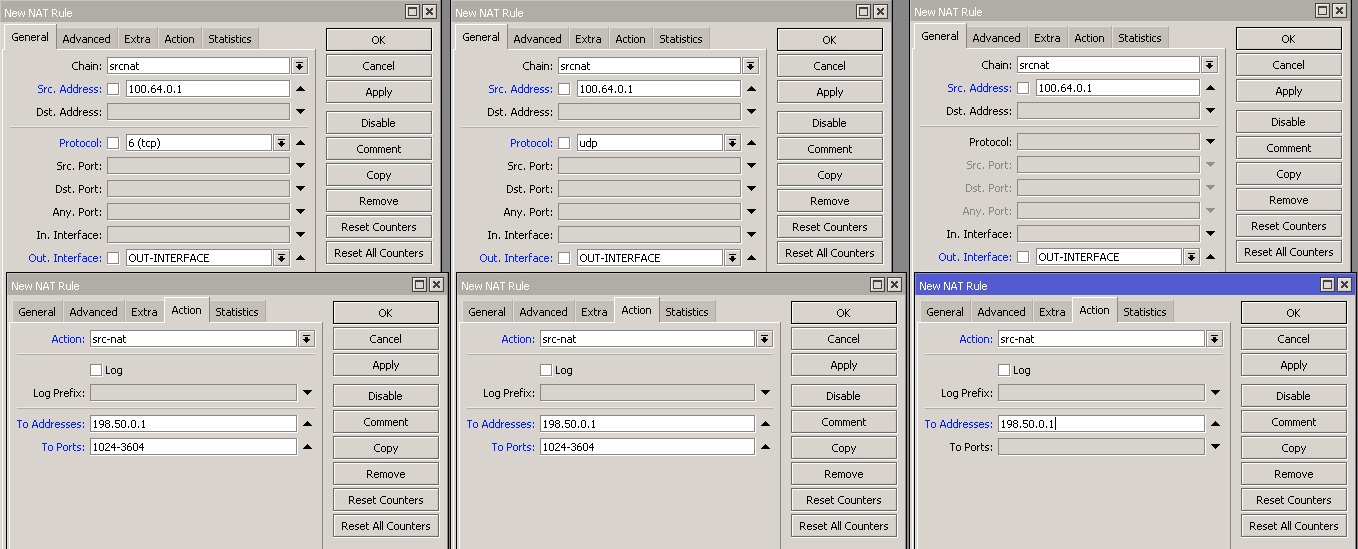Expand In. Interface field in tcp rule window
The height and width of the screenshot is (549, 1358).
300,235
